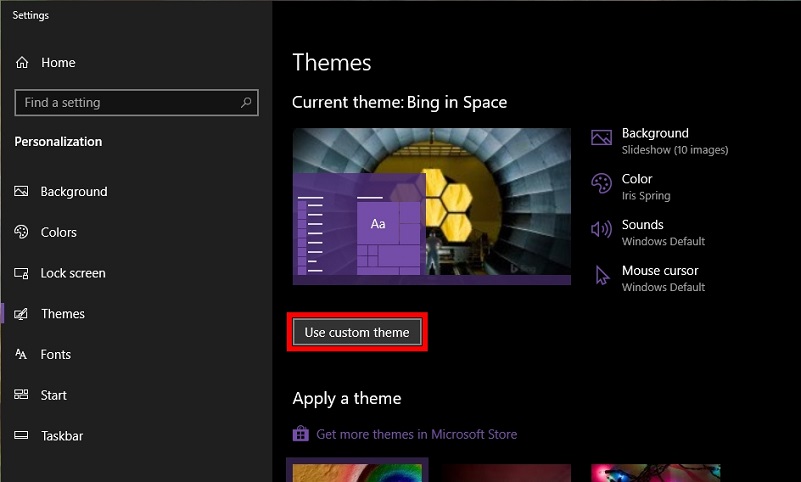Viewport: 801px width, 482px height.
Task: Click the Fonts icon in sidebar
Action: 21,354
